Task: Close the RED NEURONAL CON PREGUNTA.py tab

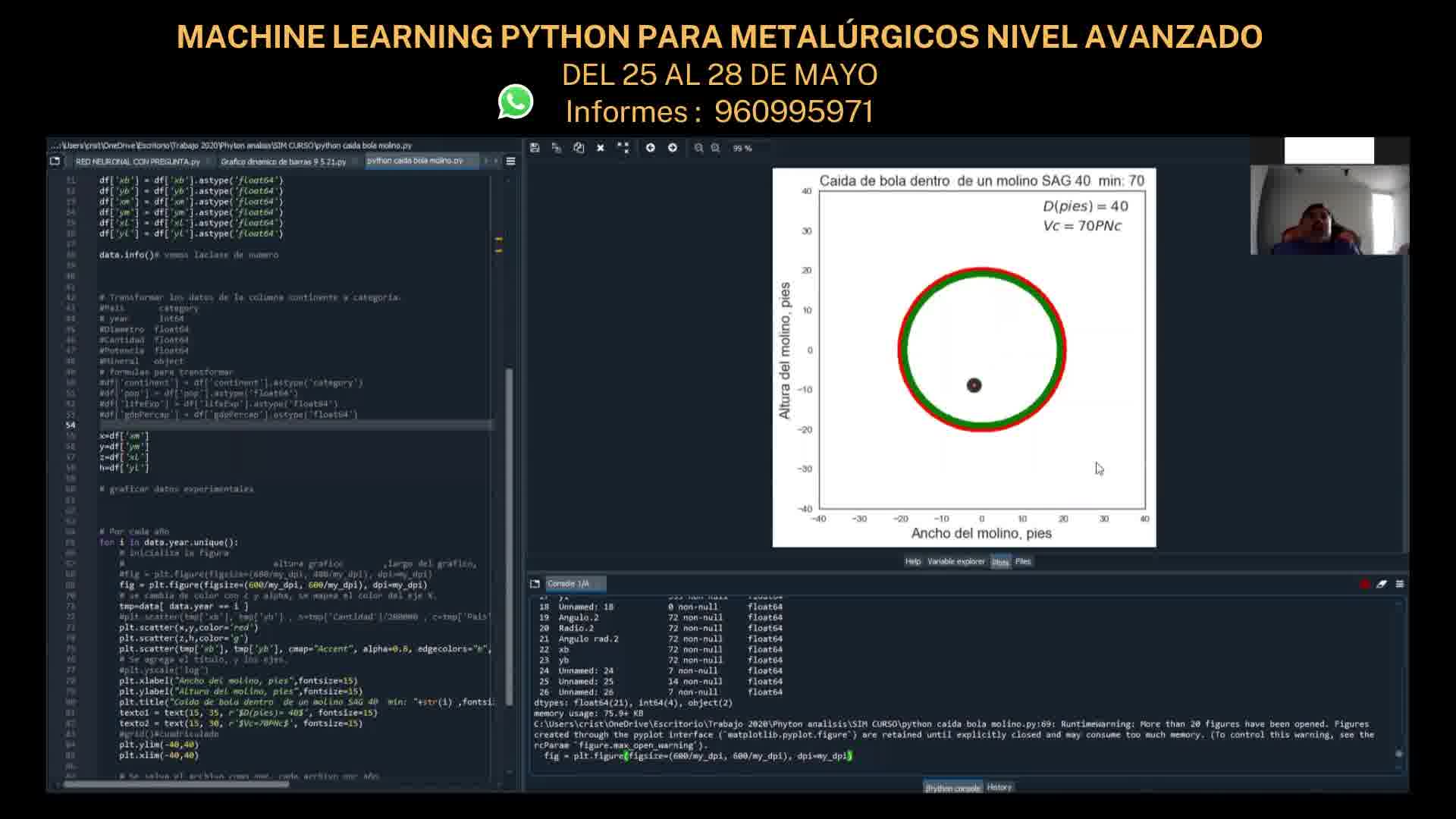Action: [x=209, y=162]
